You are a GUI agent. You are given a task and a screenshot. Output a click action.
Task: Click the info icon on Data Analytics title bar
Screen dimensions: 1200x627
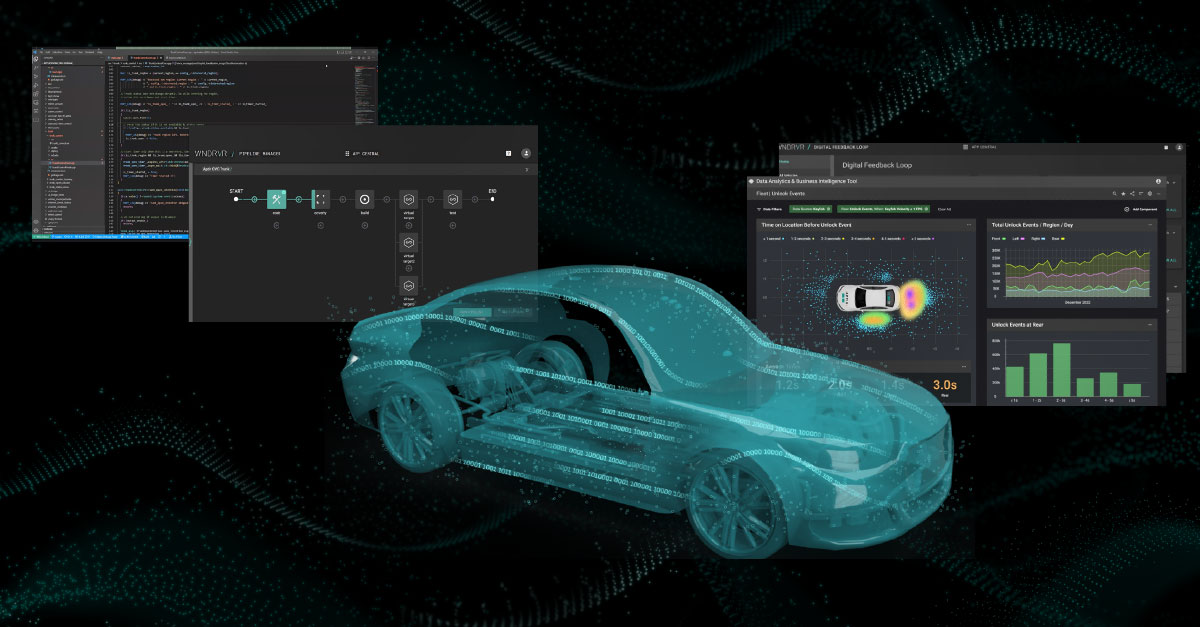tap(1158, 181)
